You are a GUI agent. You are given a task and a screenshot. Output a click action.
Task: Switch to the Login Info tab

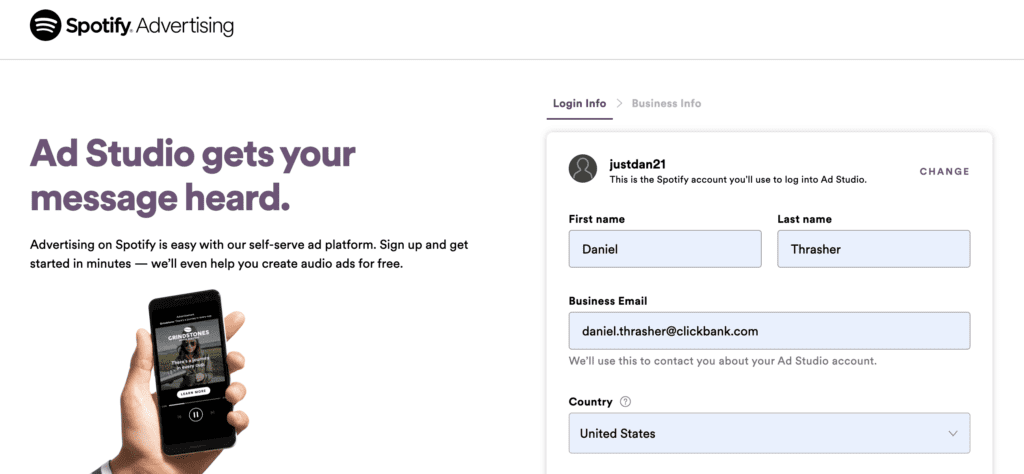579,103
